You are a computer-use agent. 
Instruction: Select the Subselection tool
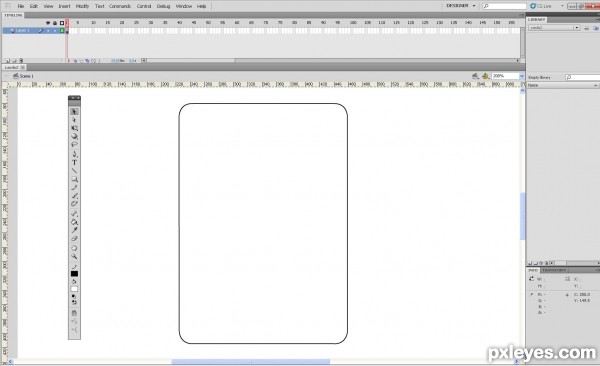74,120
